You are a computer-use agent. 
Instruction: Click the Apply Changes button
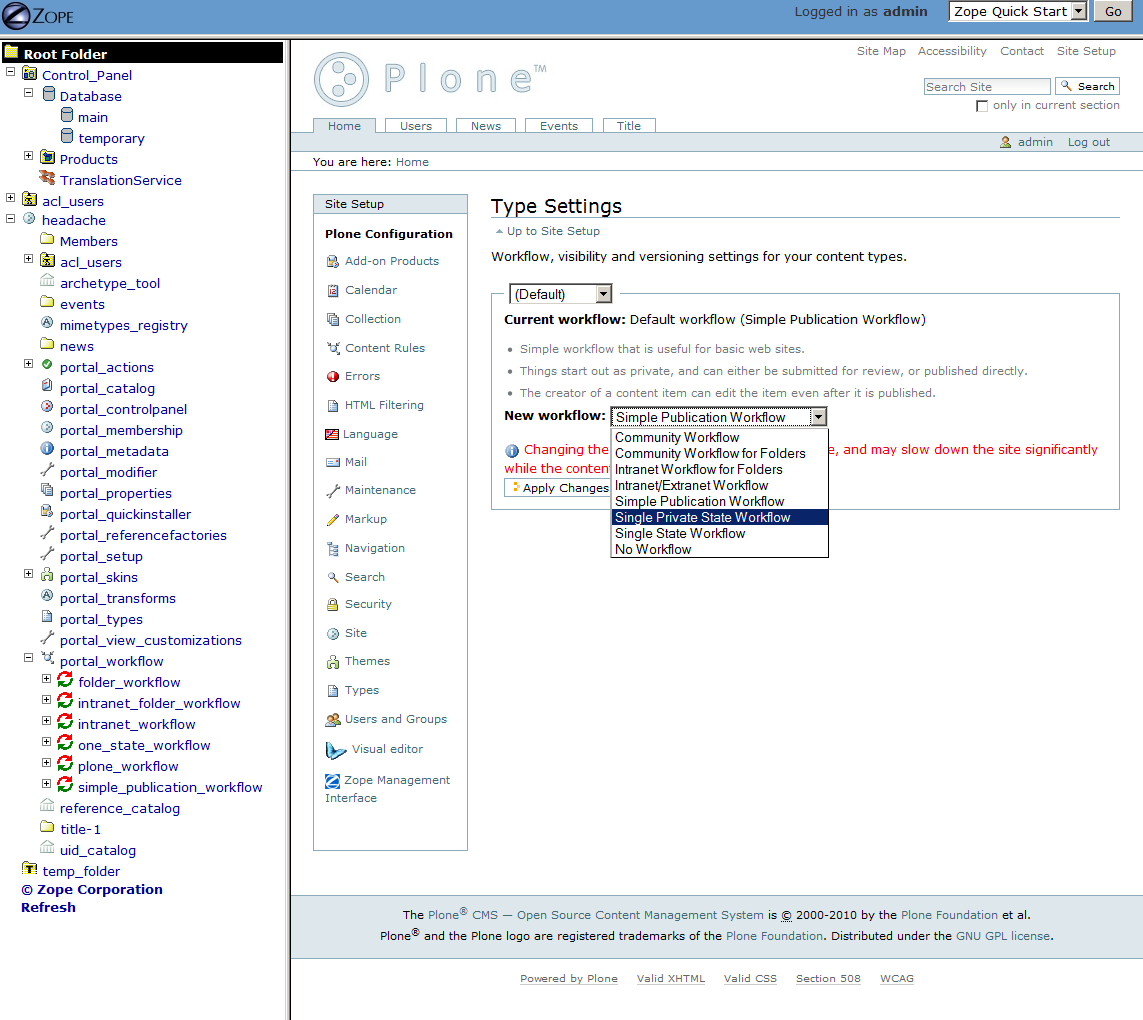click(557, 488)
